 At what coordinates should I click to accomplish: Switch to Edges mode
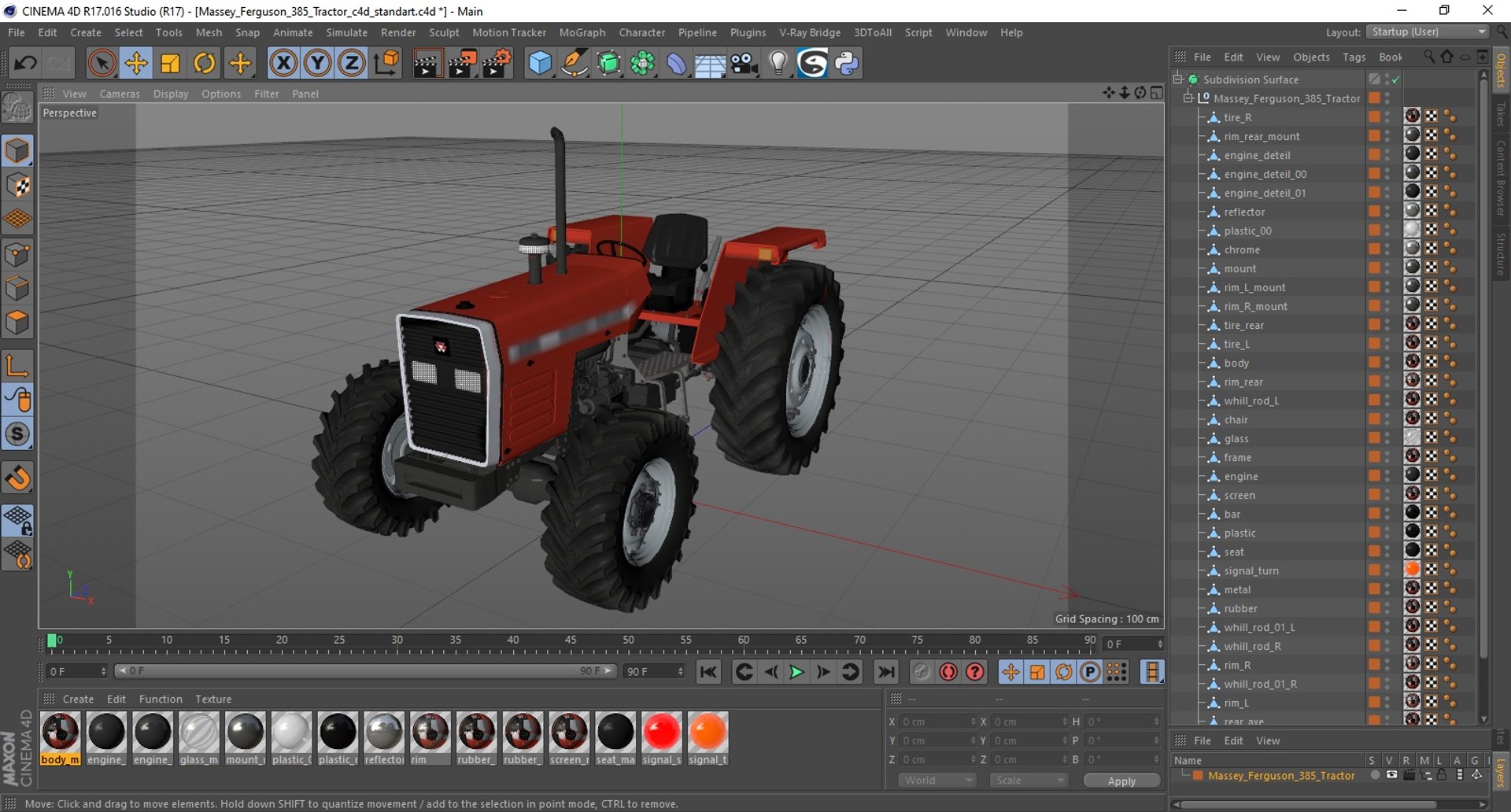click(17, 289)
